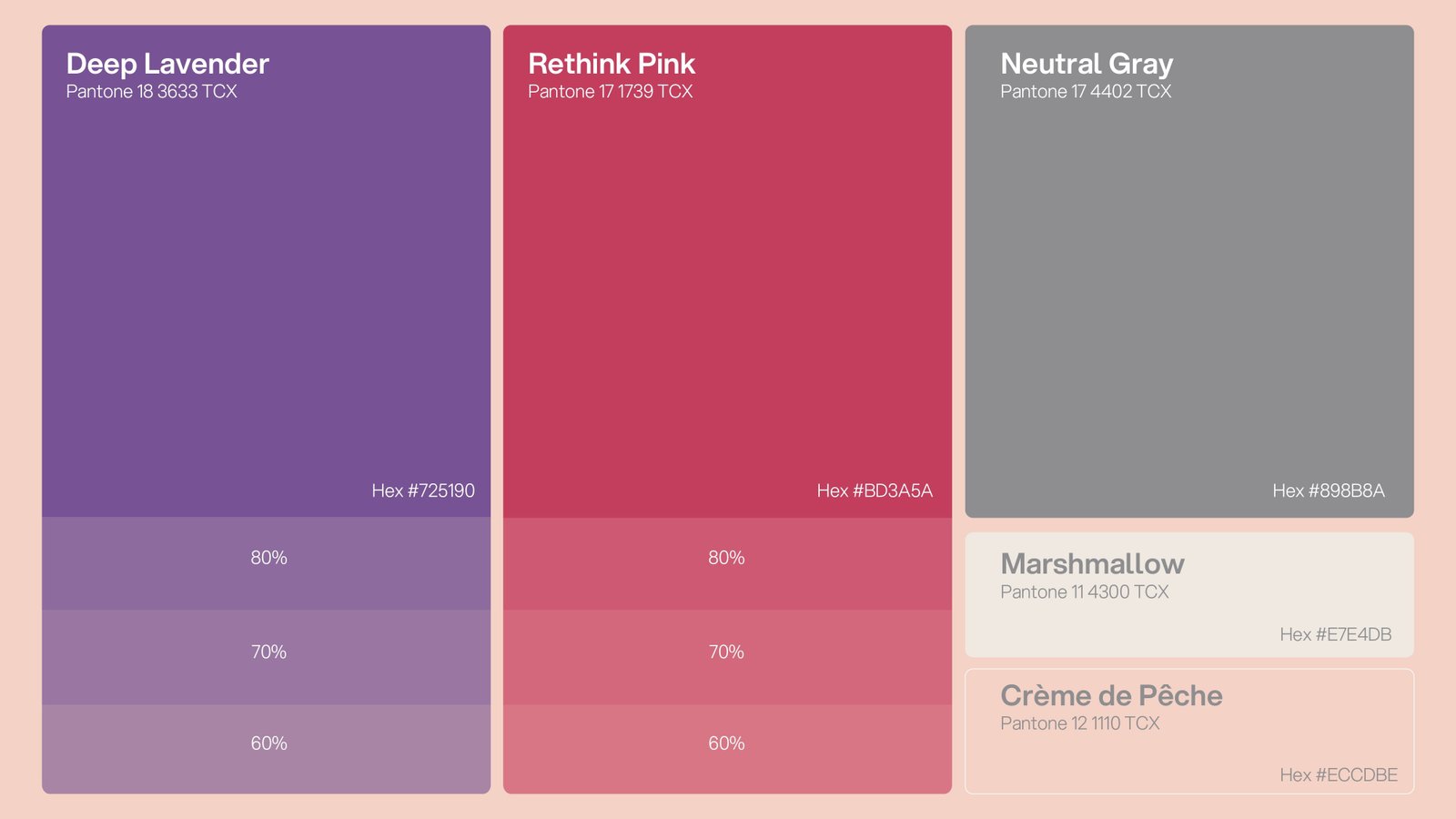Select the Pantone 11 4300 TCX text
The height and width of the screenshot is (819, 1456).
pos(1084,592)
